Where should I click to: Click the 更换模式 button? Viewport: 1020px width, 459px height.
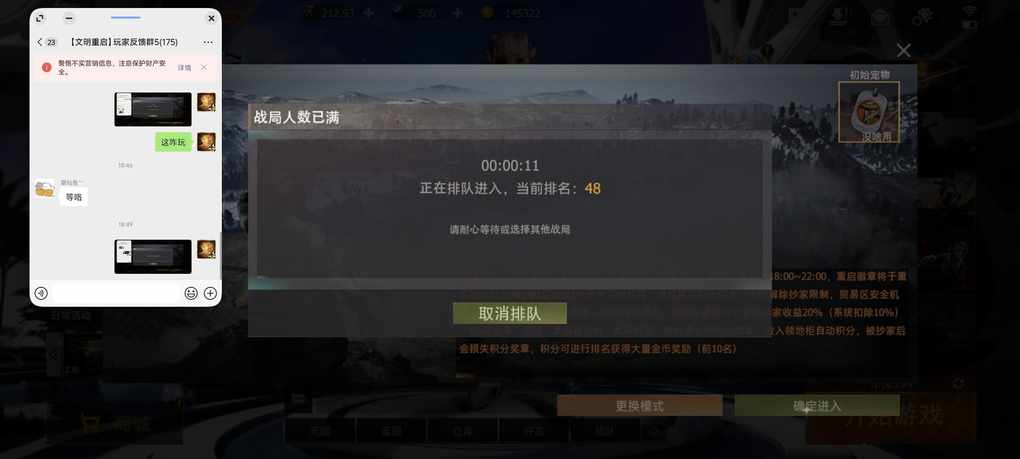click(x=639, y=406)
